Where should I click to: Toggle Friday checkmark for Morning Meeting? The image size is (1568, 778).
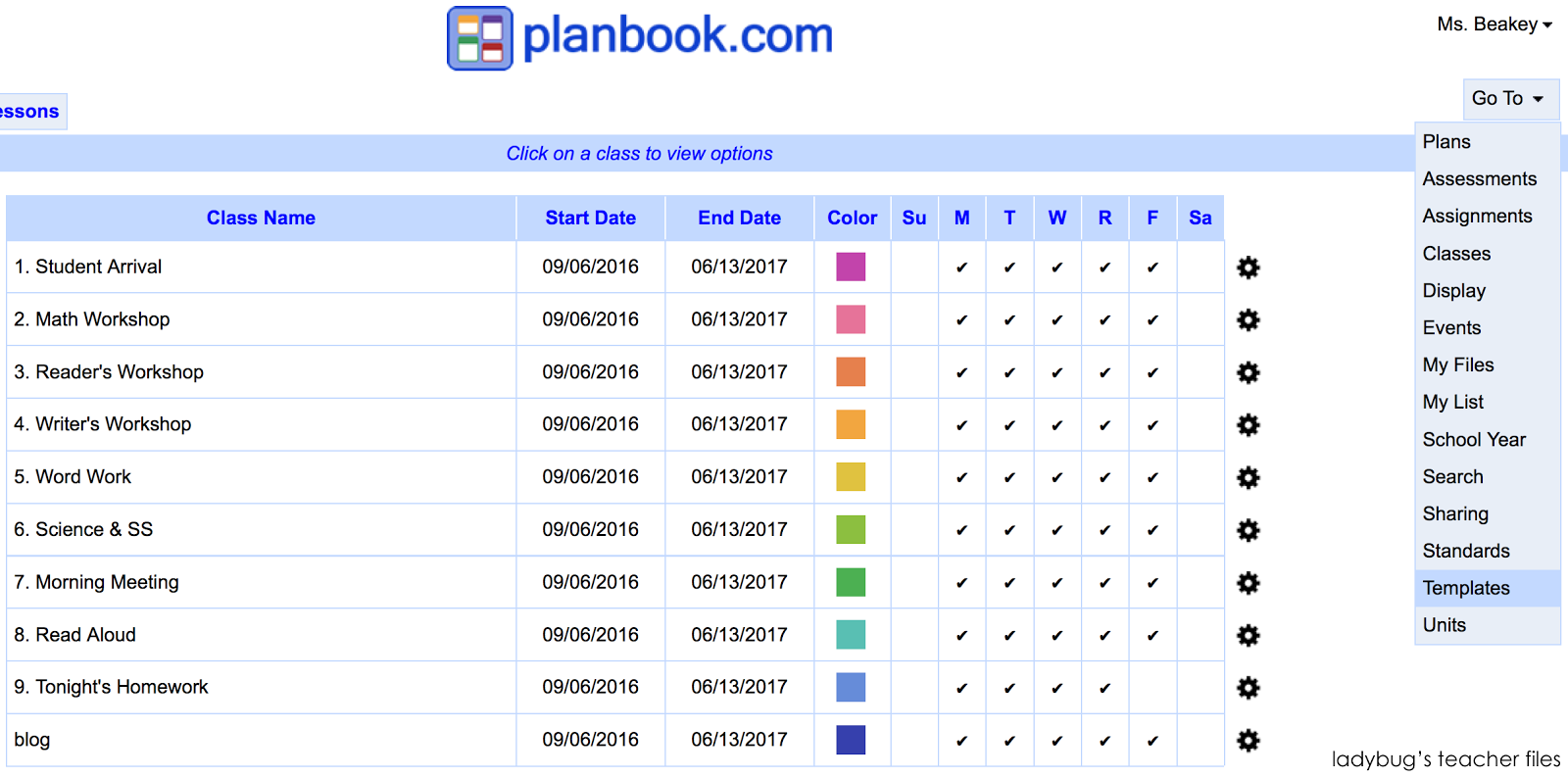[x=1152, y=582]
